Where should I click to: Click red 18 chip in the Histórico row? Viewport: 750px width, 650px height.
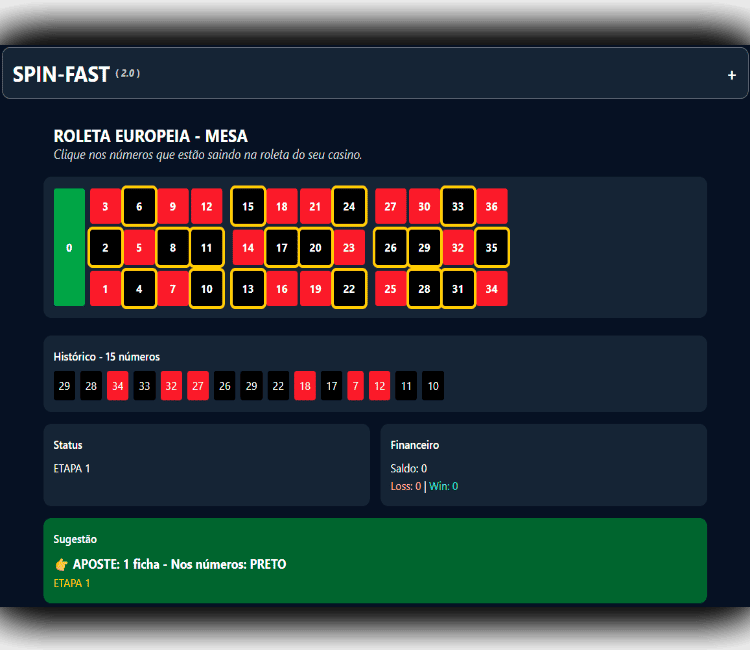pyautogui.click(x=305, y=386)
